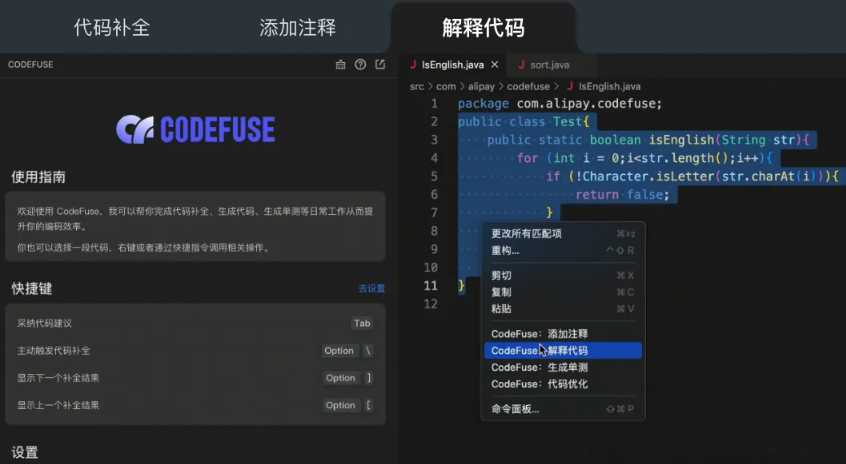This screenshot has width=846, height=464.
Task: Click breadcrumb segment src
Action: [x=417, y=86]
